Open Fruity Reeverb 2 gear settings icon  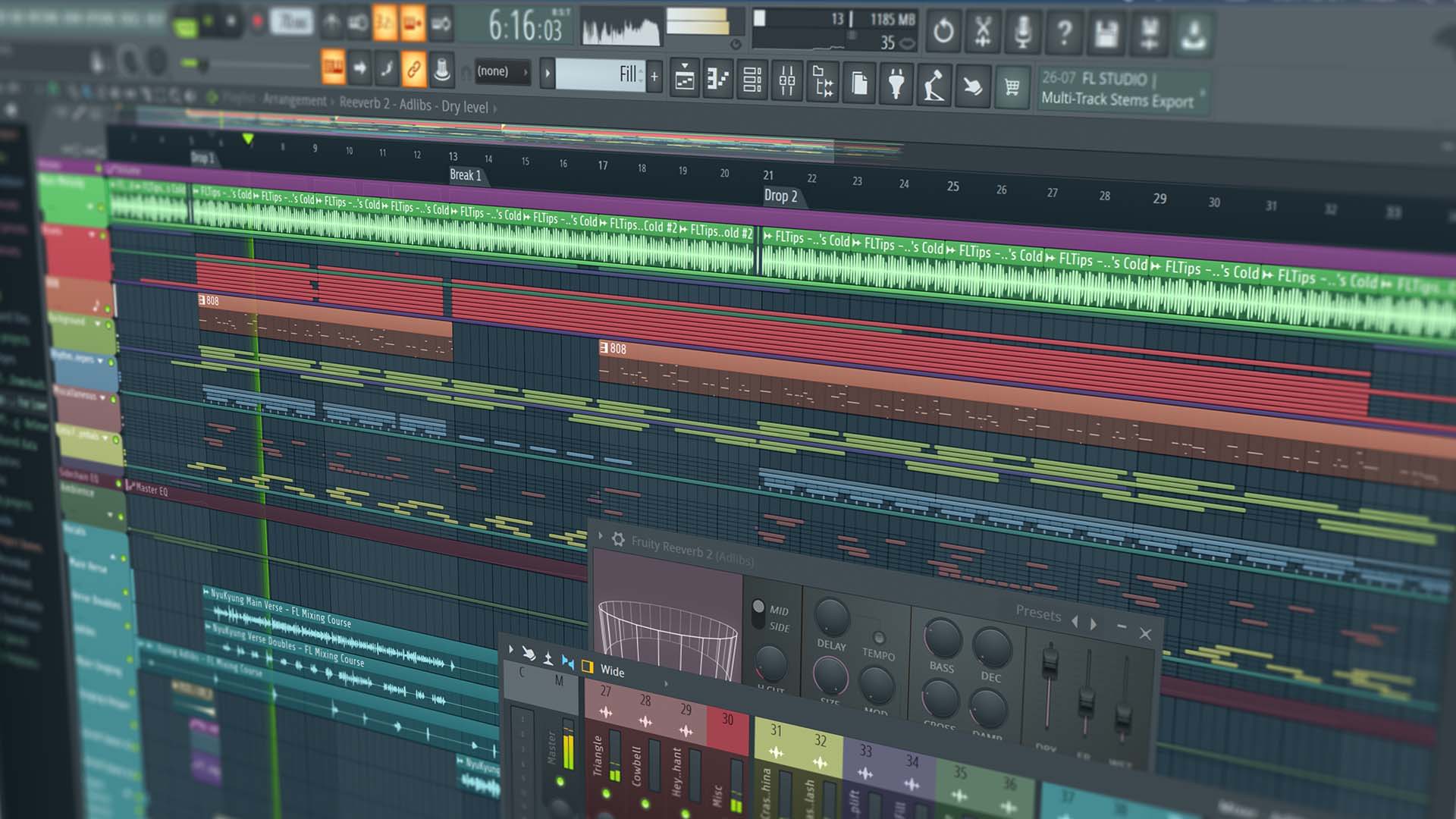(618, 539)
